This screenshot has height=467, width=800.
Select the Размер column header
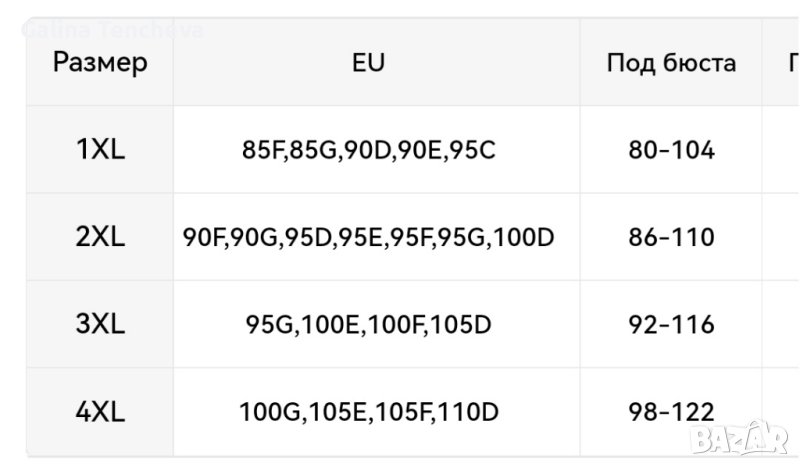click(100, 63)
